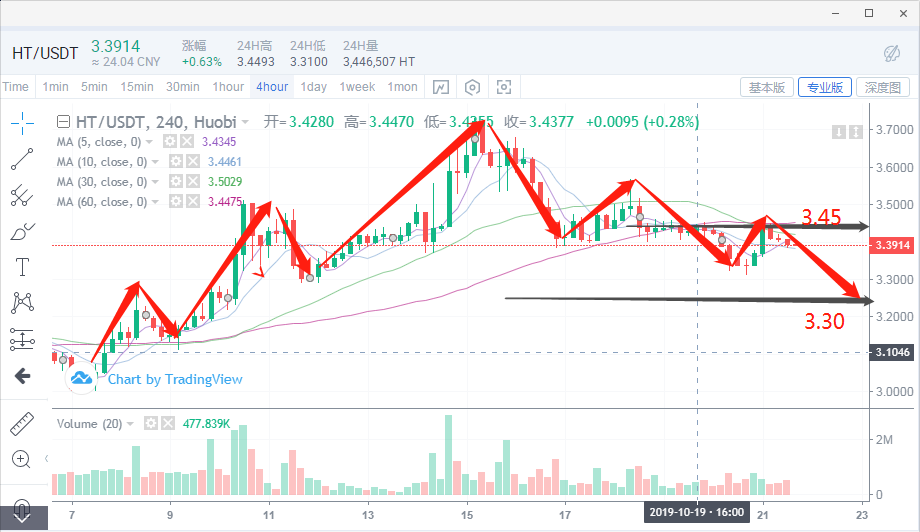Remove the Volume indicator
Screen dimensions: 920x532
tap(168, 423)
